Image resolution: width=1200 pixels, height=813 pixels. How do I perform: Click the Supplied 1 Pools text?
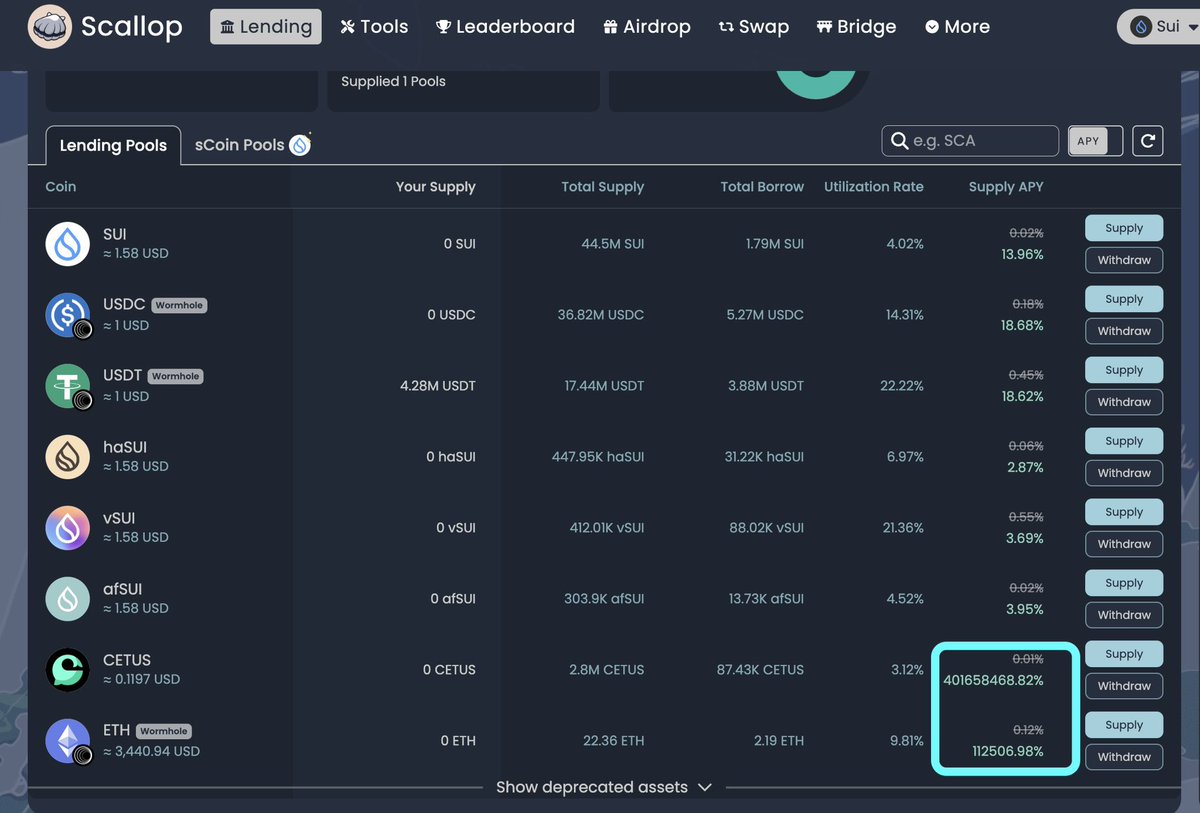[393, 81]
